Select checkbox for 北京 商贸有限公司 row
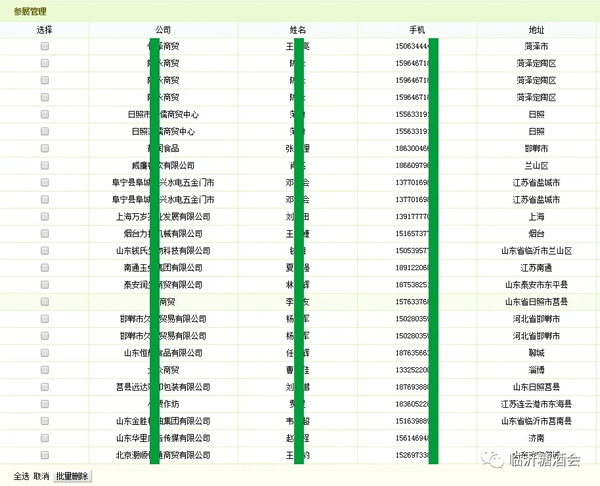The width and height of the screenshot is (600, 486). click(x=45, y=455)
